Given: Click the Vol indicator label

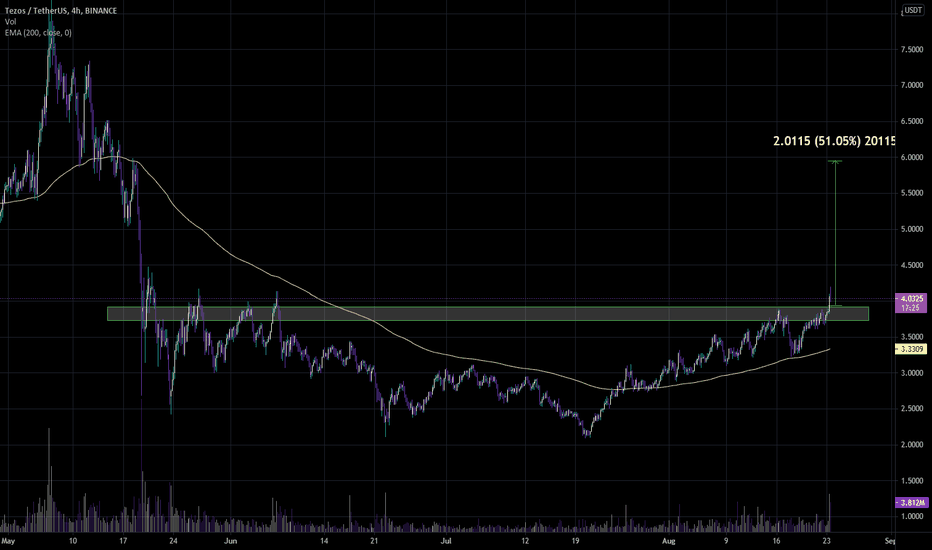Looking at the screenshot, I should click(x=10, y=21).
